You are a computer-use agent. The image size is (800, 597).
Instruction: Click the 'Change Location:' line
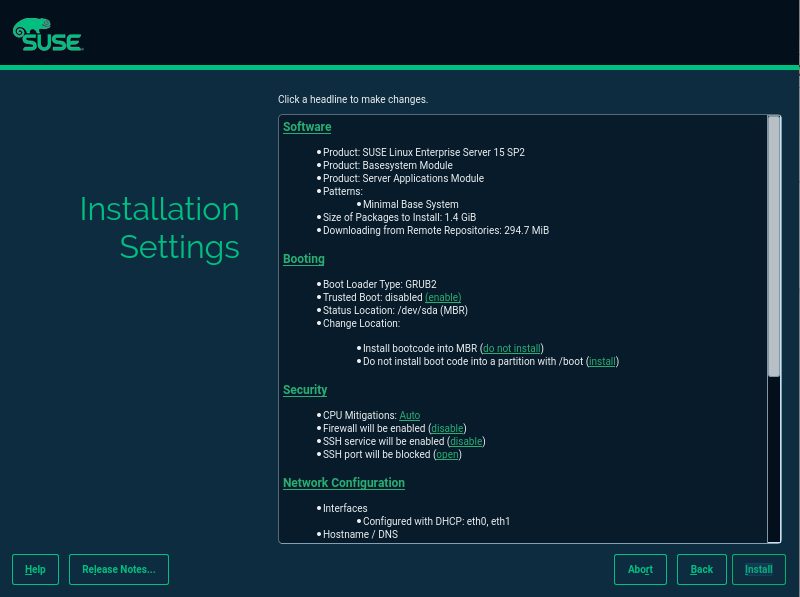tap(361, 324)
